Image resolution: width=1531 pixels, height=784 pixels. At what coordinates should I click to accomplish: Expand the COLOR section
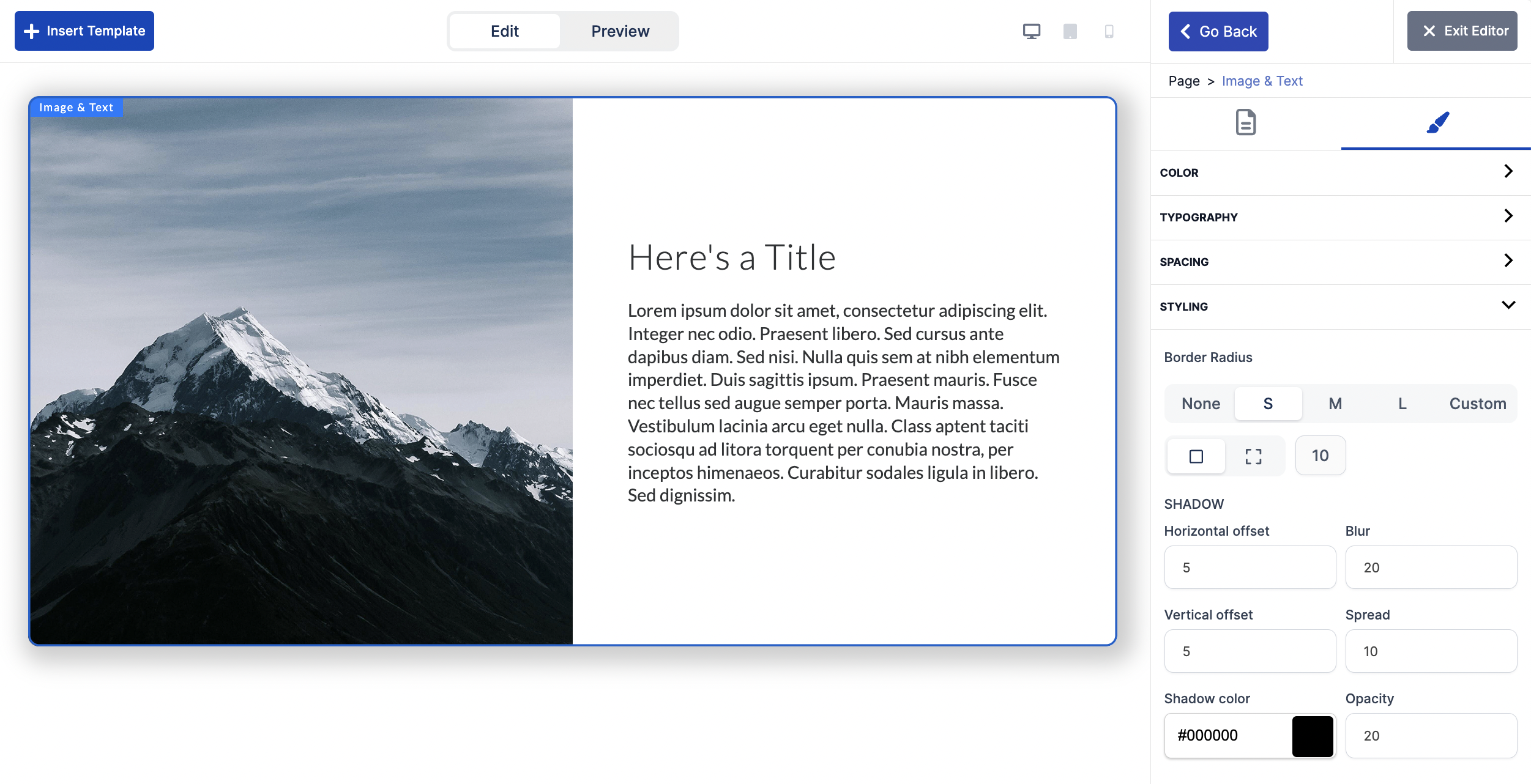tap(1340, 172)
